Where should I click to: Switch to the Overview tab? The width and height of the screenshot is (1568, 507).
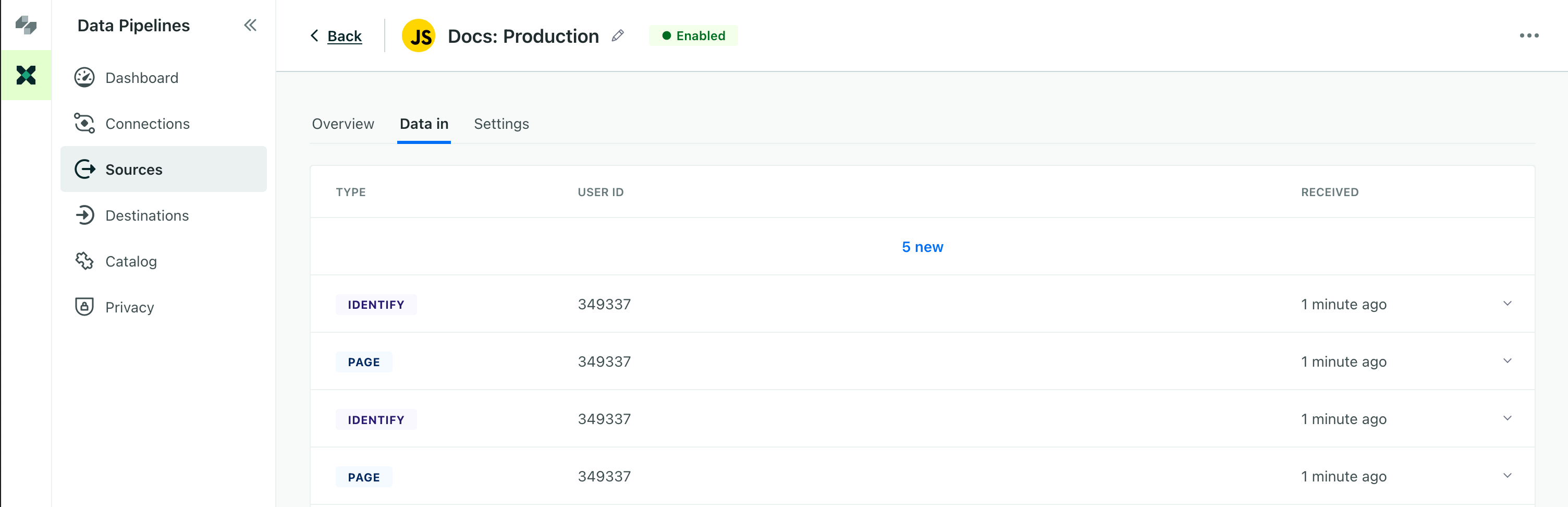click(x=344, y=124)
